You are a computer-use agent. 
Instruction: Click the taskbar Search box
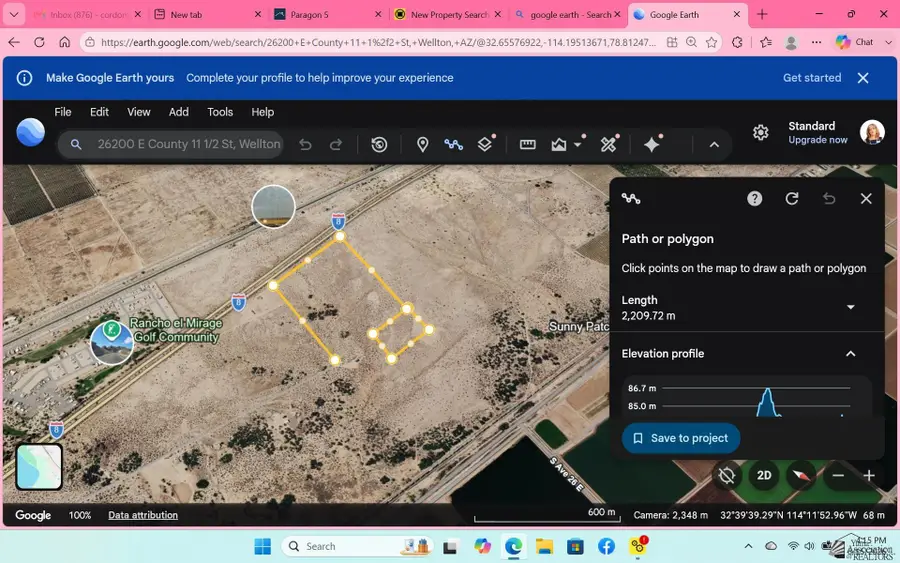(x=357, y=546)
